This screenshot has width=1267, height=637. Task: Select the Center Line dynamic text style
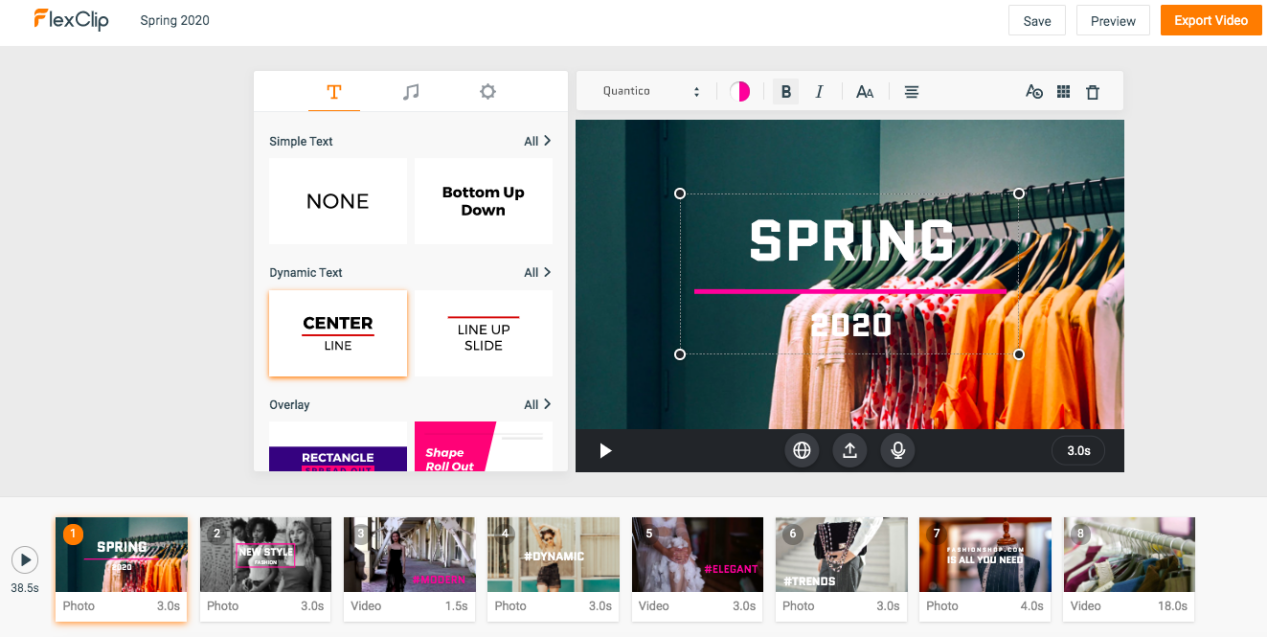pos(338,333)
